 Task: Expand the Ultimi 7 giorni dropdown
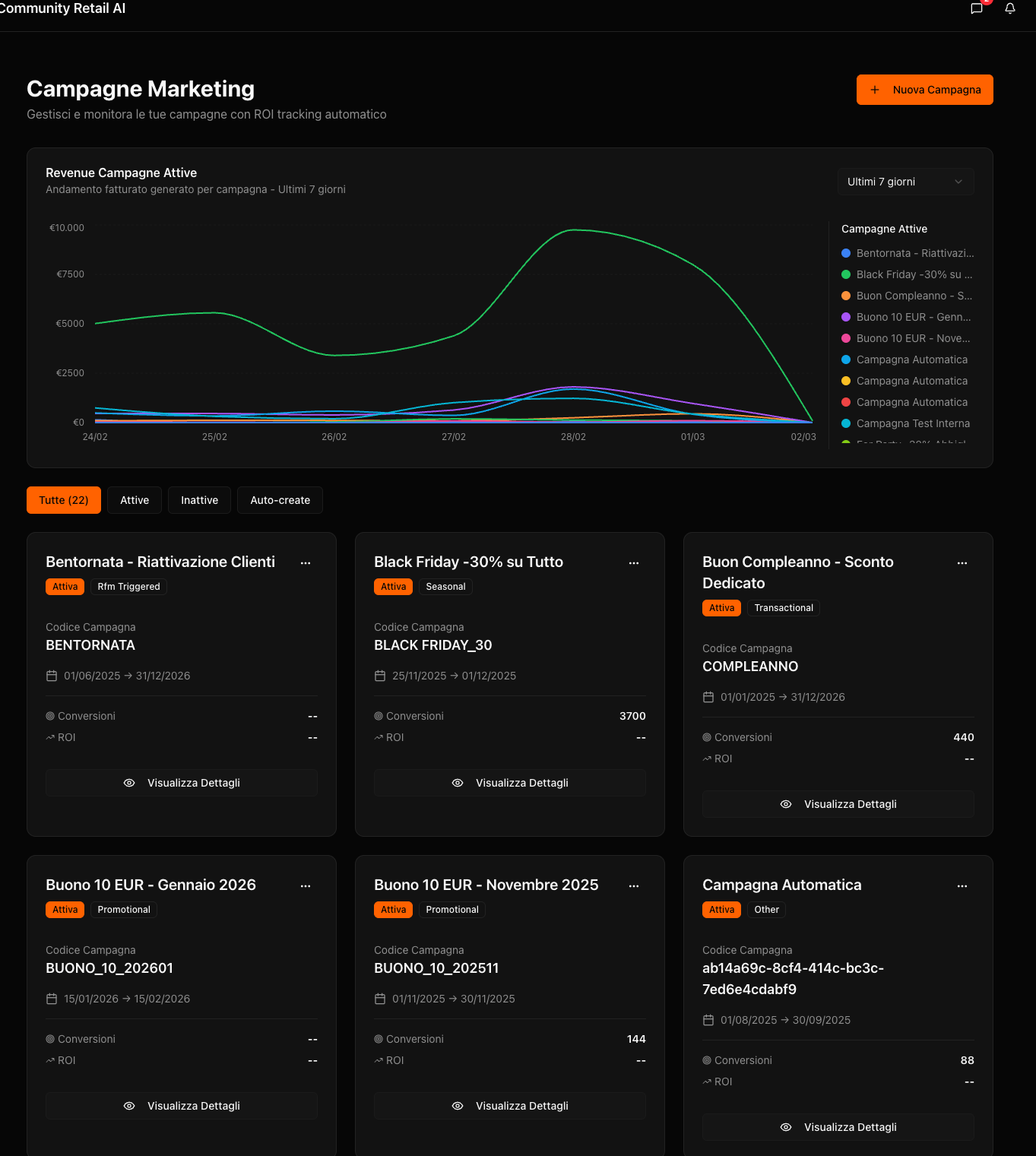coord(905,182)
